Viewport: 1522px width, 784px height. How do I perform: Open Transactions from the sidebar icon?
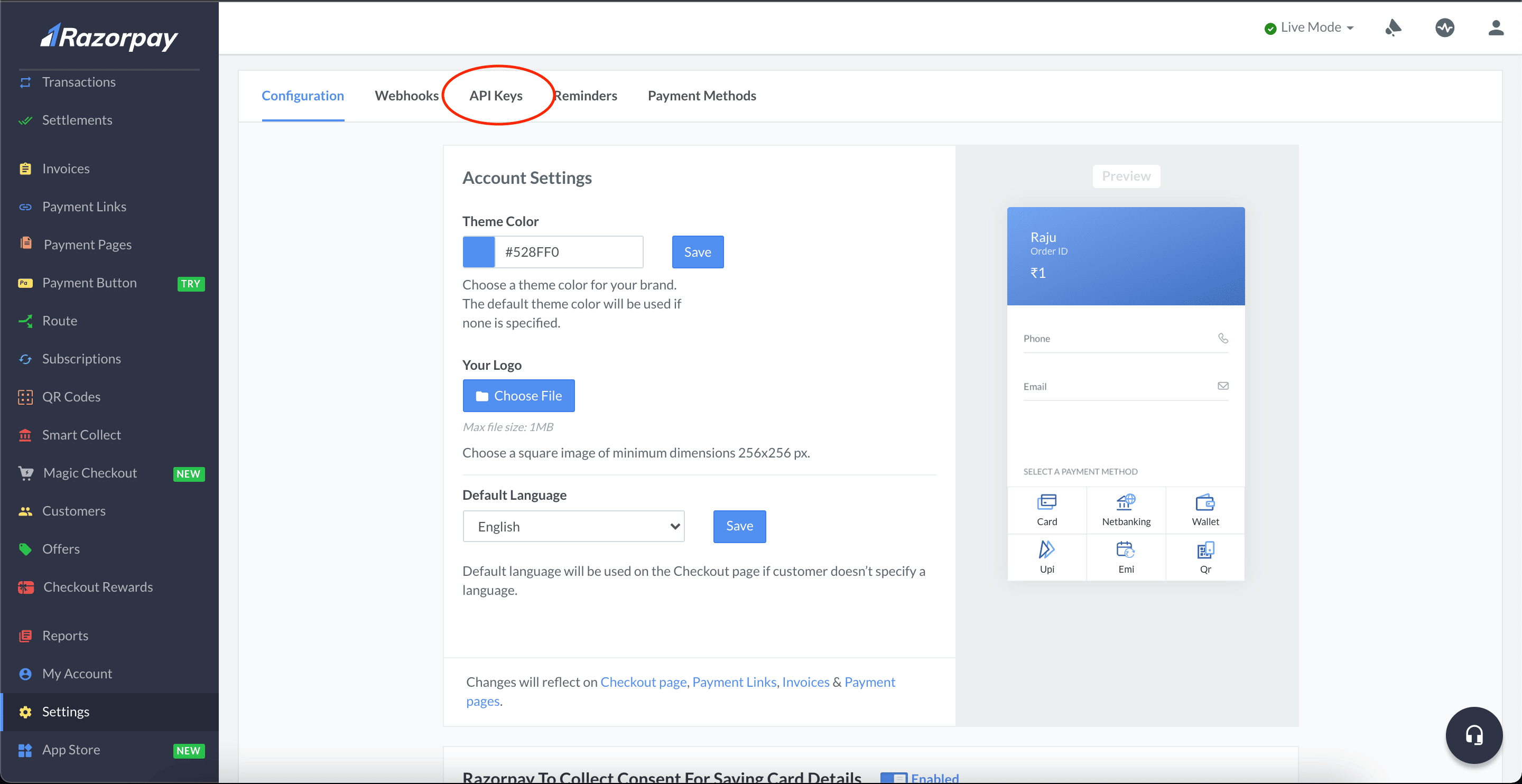coord(25,82)
